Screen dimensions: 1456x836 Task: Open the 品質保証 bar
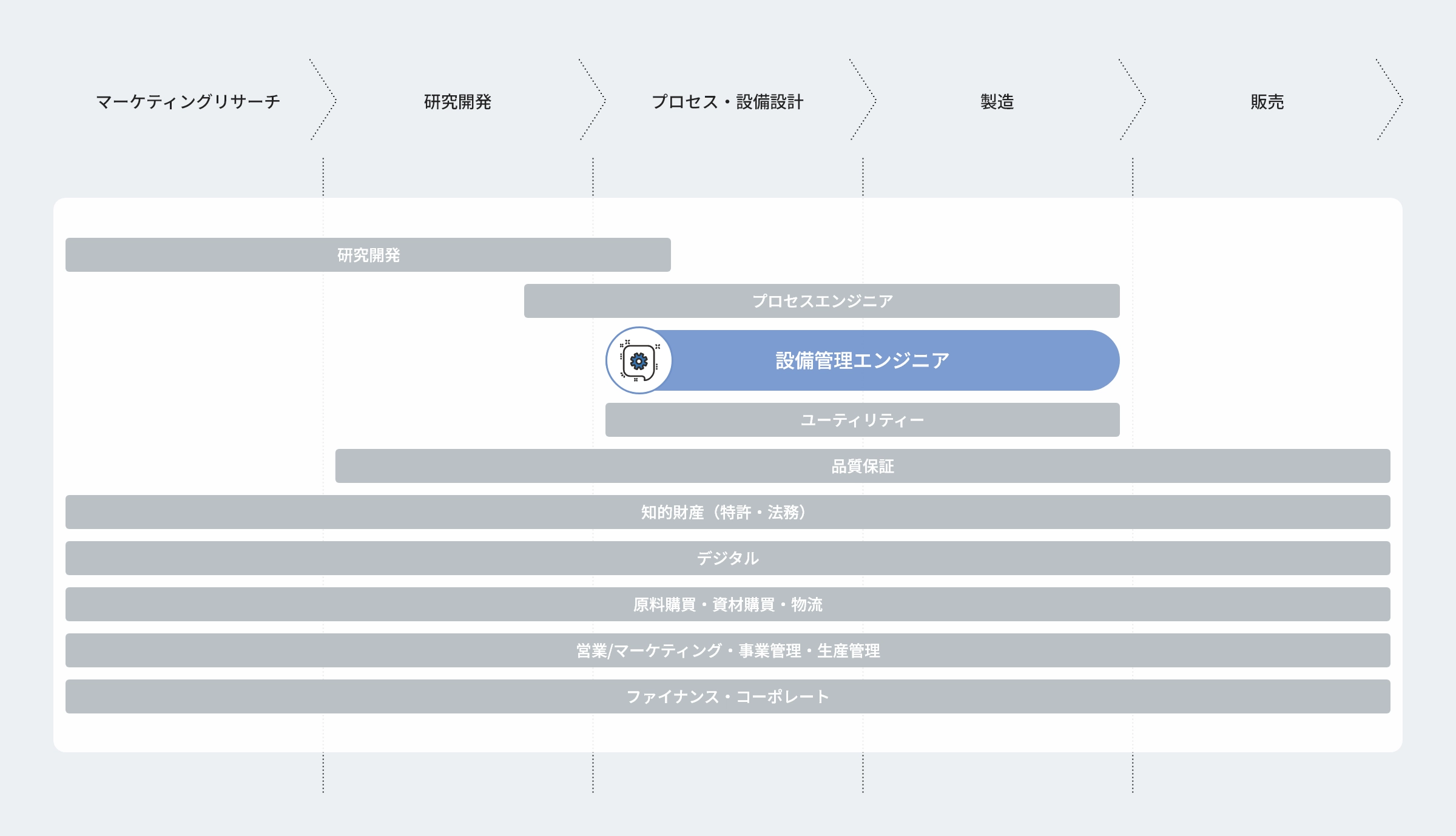tap(862, 466)
